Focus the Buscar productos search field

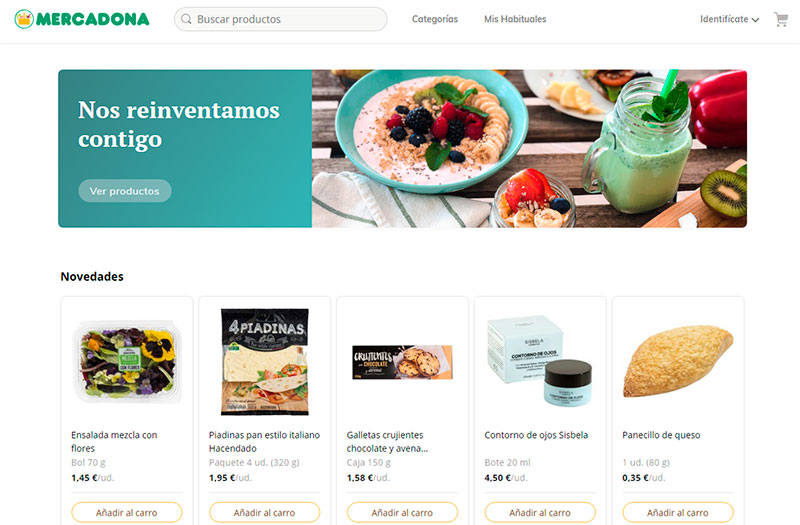280,19
